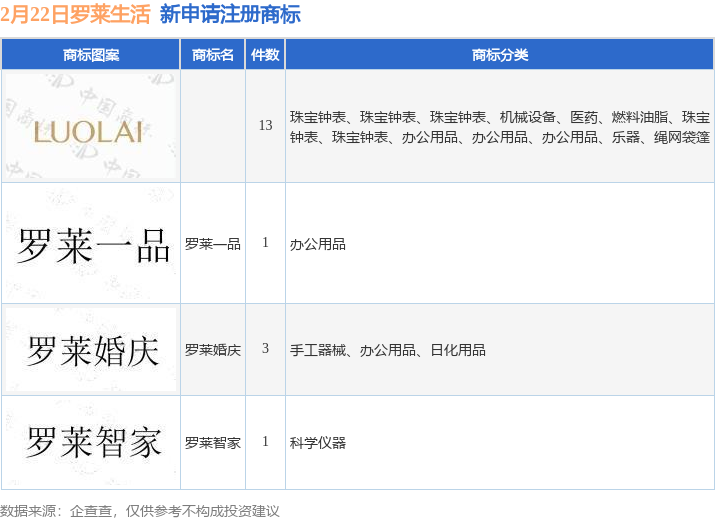
Task: Click the count 1 in 罗莱智家 row
Action: click(265, 441)
